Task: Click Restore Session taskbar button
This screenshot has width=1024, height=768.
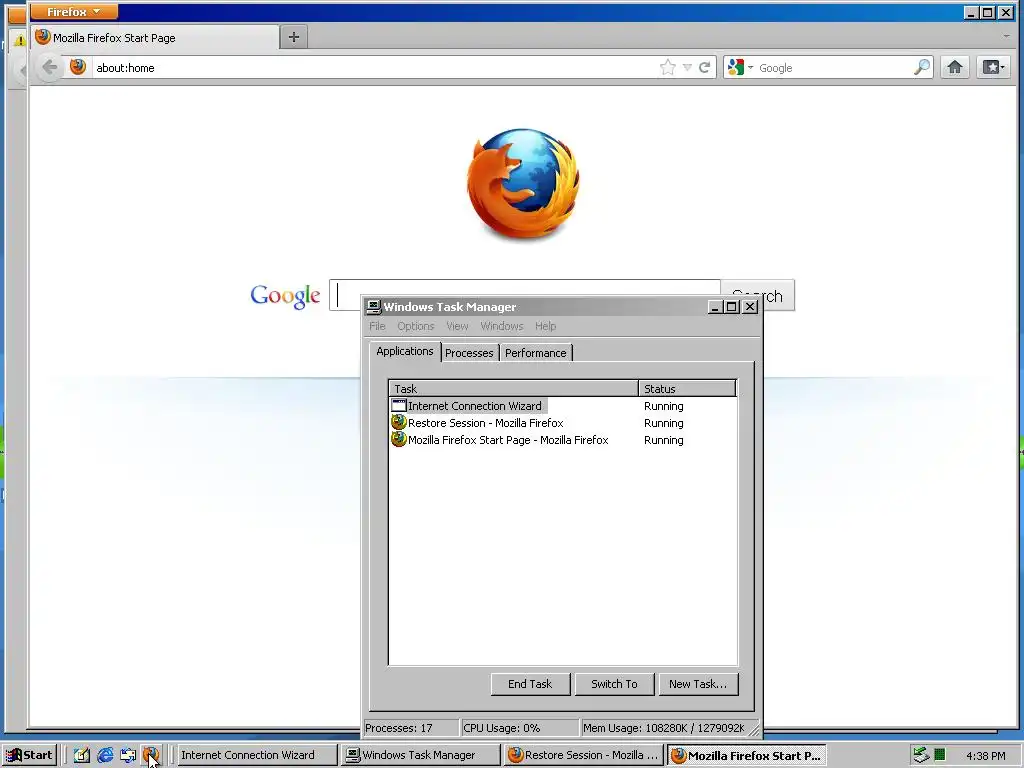Action: 584,755
